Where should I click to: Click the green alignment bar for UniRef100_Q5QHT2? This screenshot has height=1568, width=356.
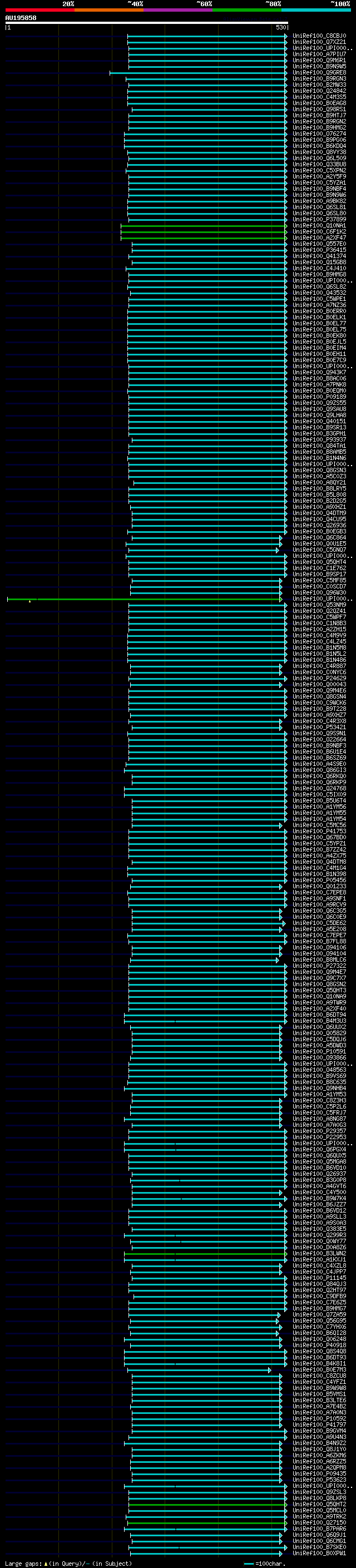[x=207, y=1504]
